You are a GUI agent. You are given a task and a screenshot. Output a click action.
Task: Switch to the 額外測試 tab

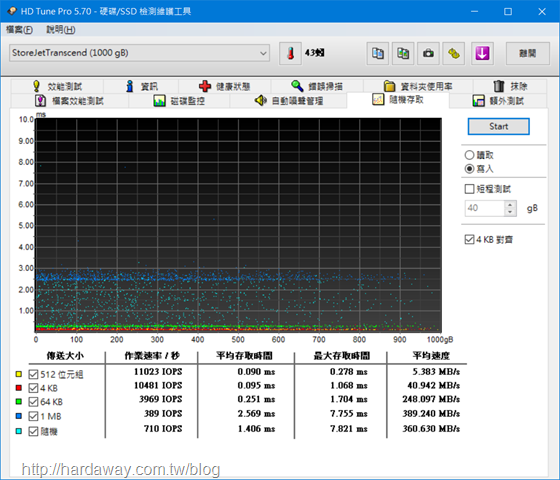tap(498, 101)
